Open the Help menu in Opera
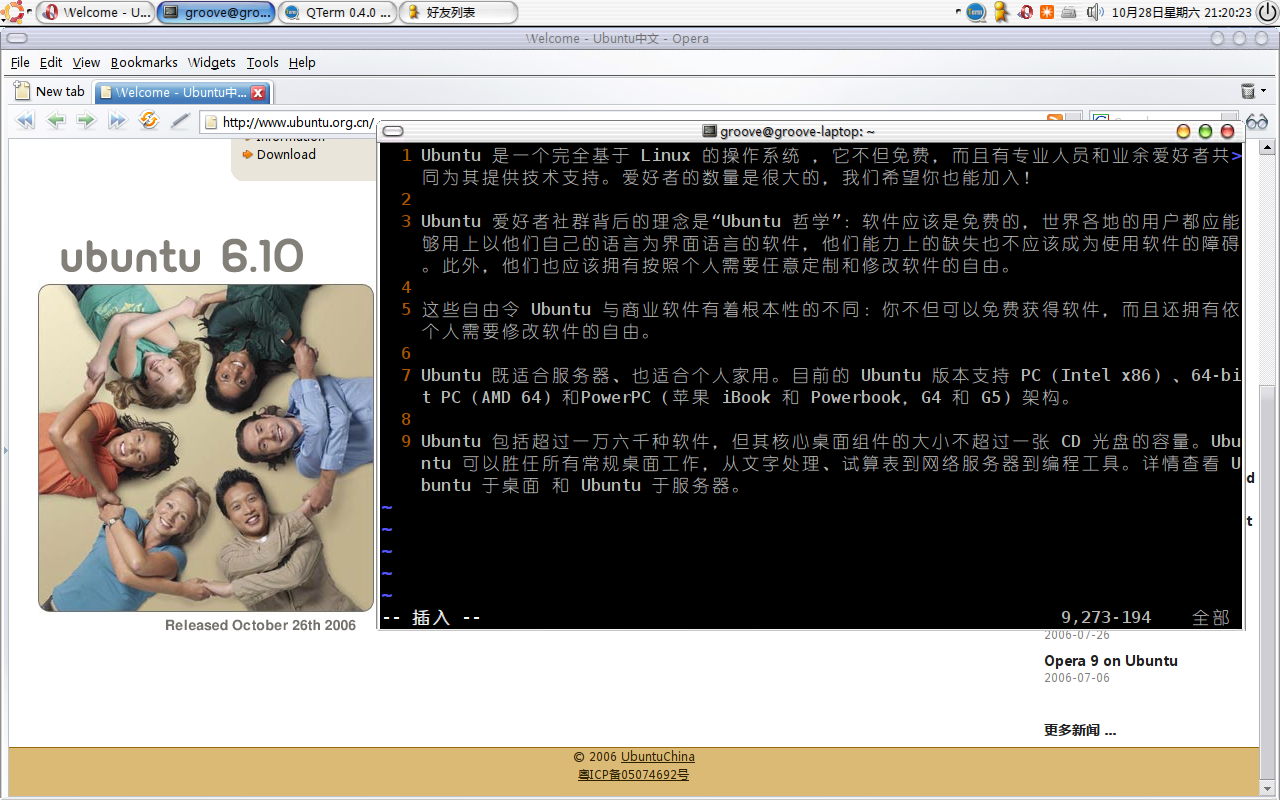The width and height of the screenshot is (1280, 800). (302, 62)
